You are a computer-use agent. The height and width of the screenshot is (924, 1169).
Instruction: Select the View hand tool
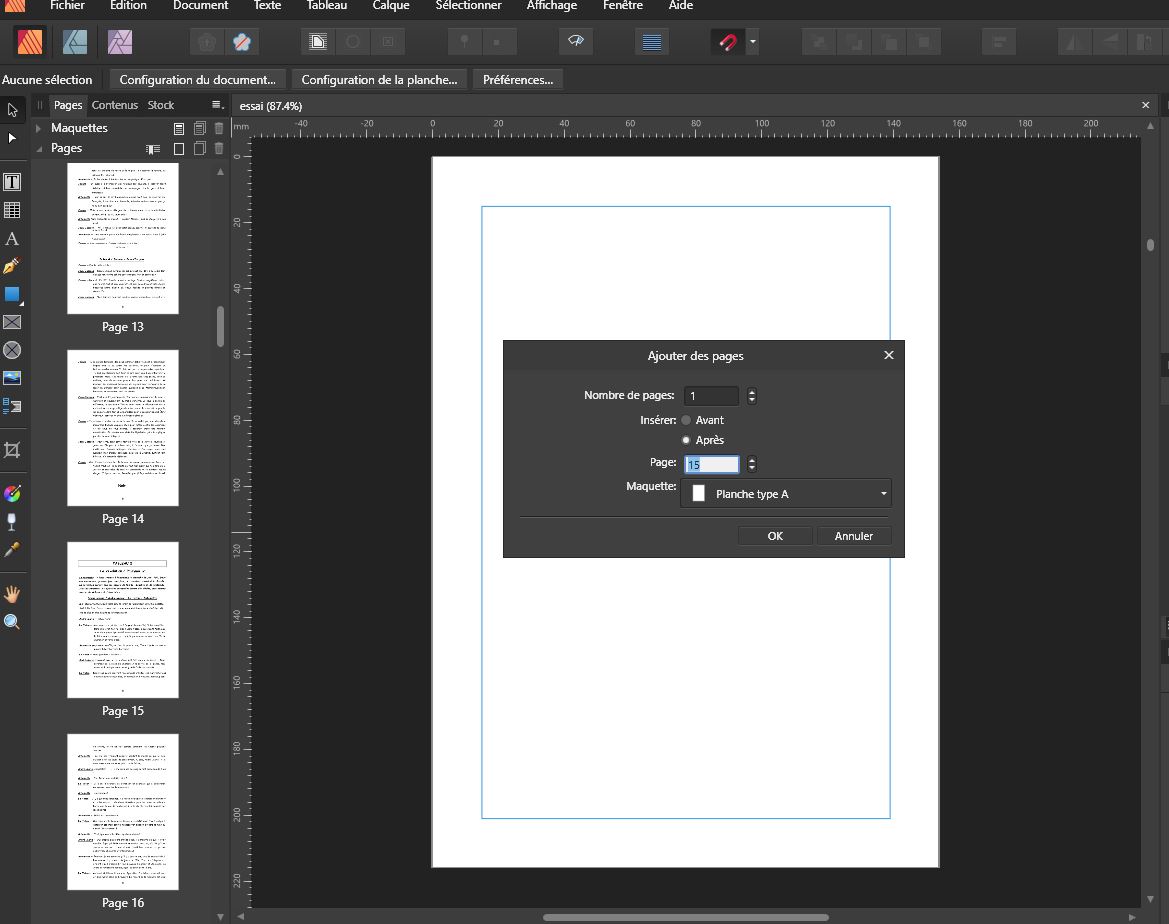point(12,594)
